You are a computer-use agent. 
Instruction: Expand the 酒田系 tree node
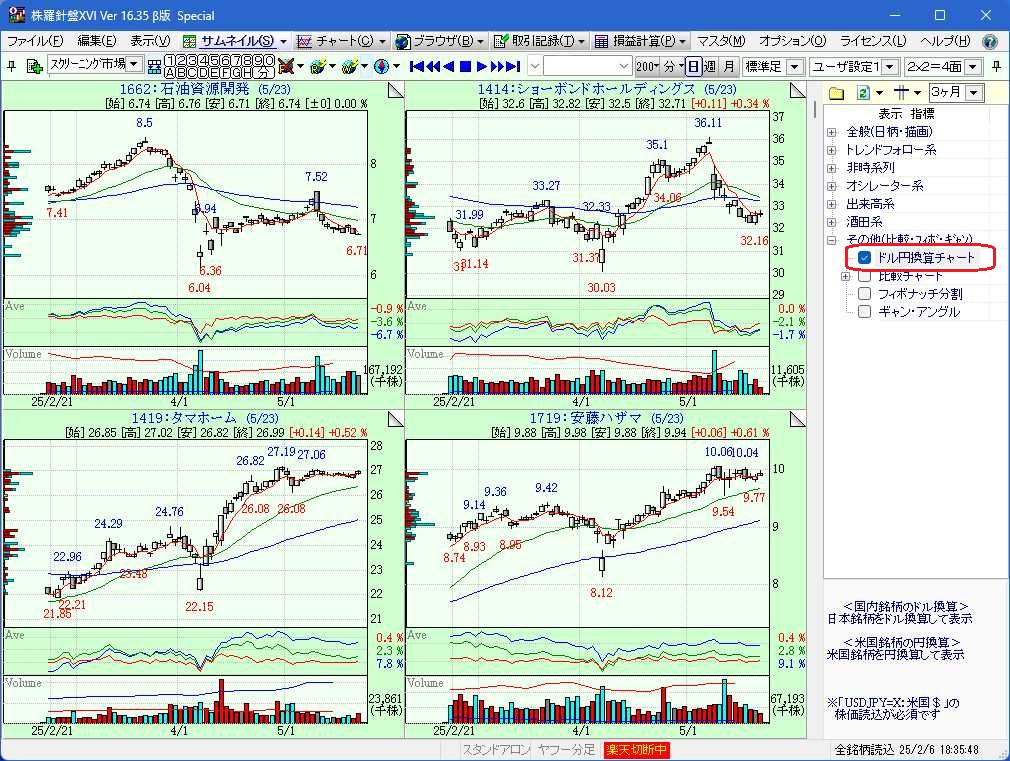[x=832, y=222]
